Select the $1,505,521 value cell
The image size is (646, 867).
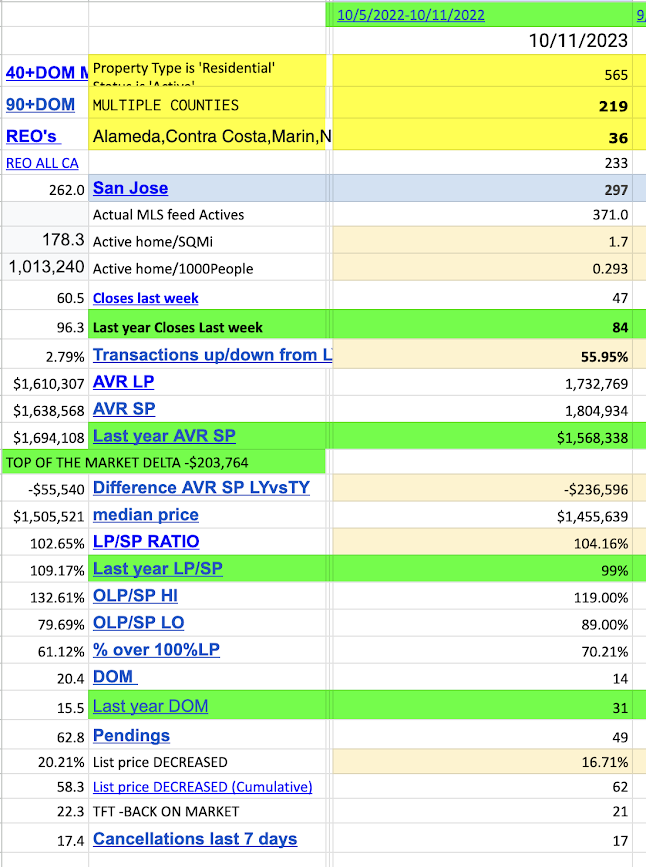tap(44, 515)
